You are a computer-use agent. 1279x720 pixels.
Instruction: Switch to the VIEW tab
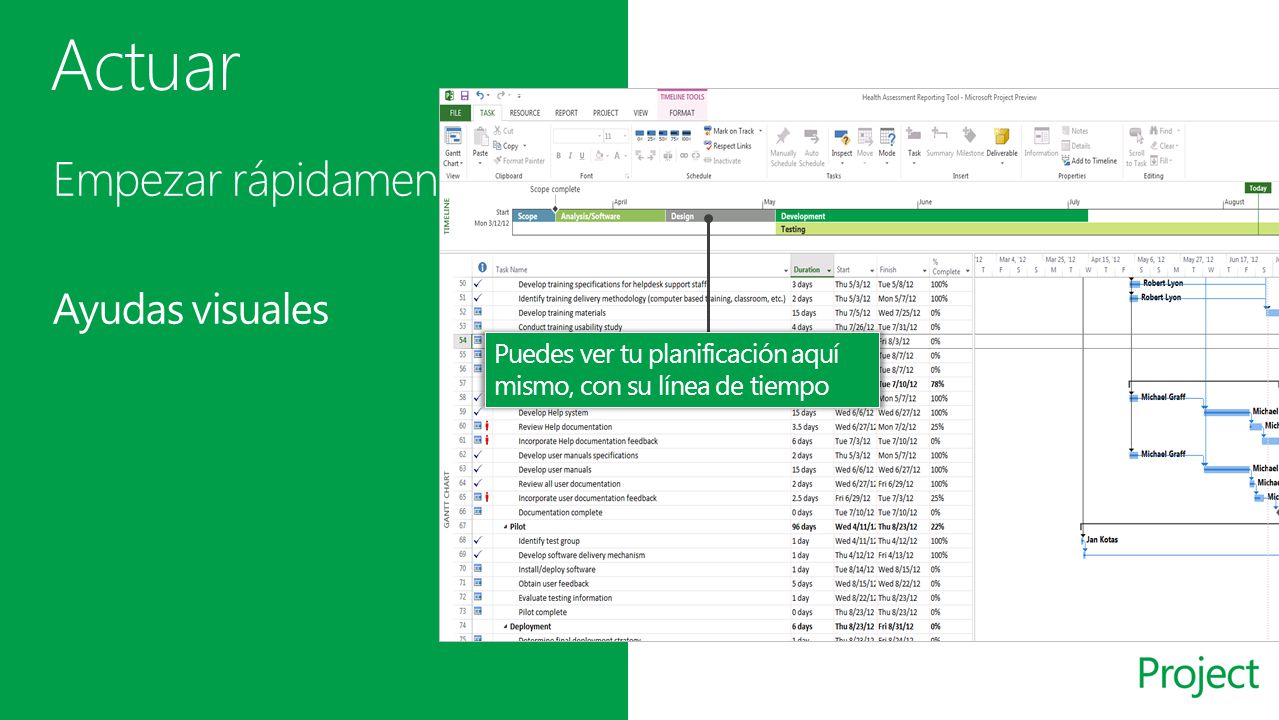[x=640, y=113]
